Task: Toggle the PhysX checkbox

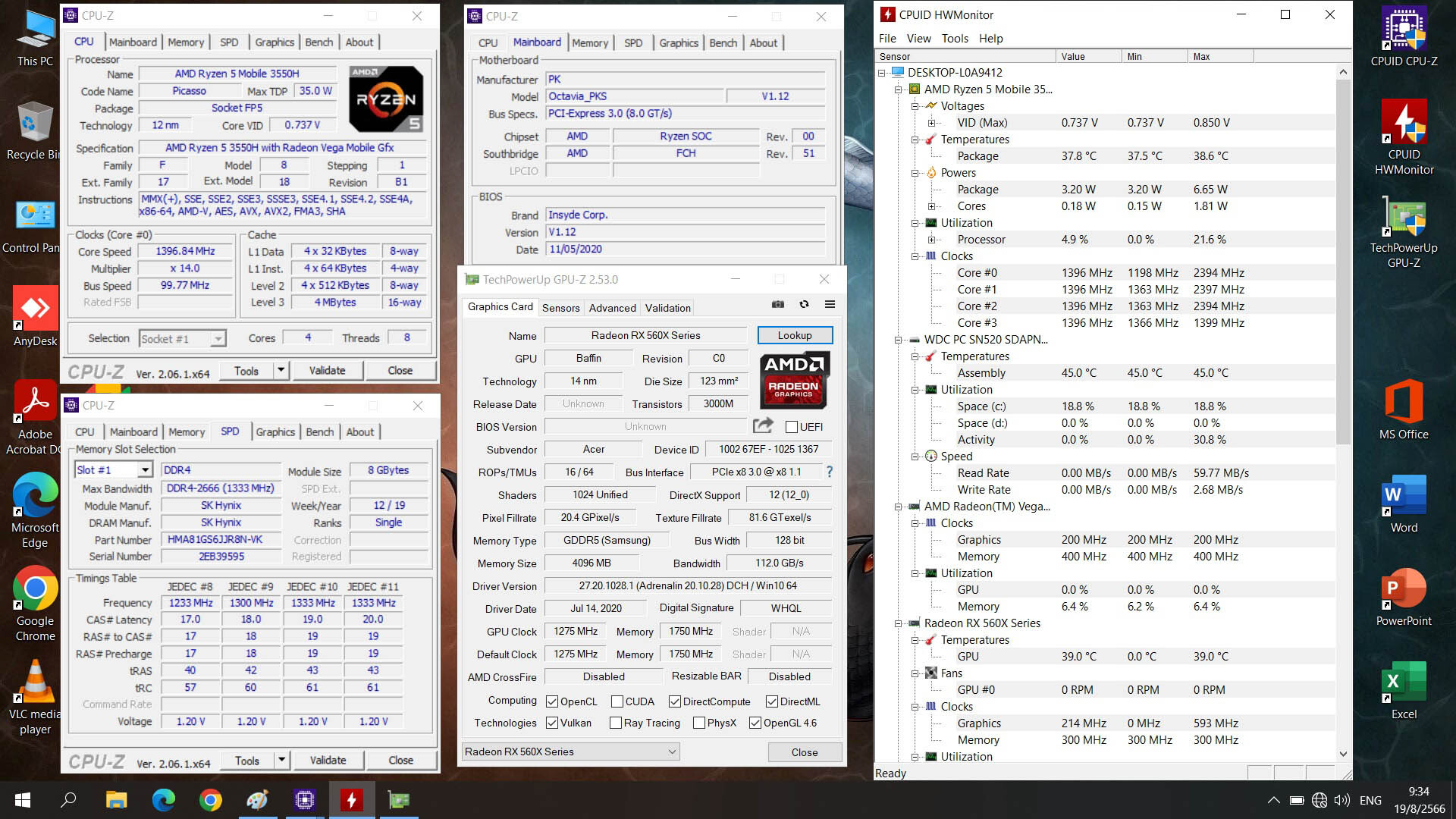Action: click(x=699, y=723)
